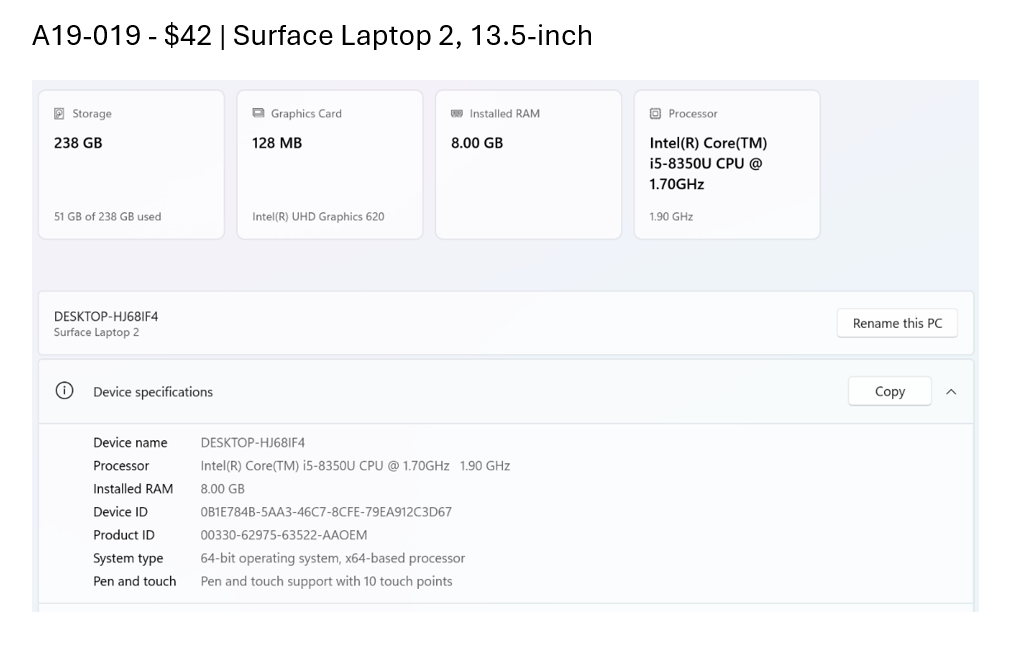Open the 238 GB Storage summary card

(x=131, y=164)
